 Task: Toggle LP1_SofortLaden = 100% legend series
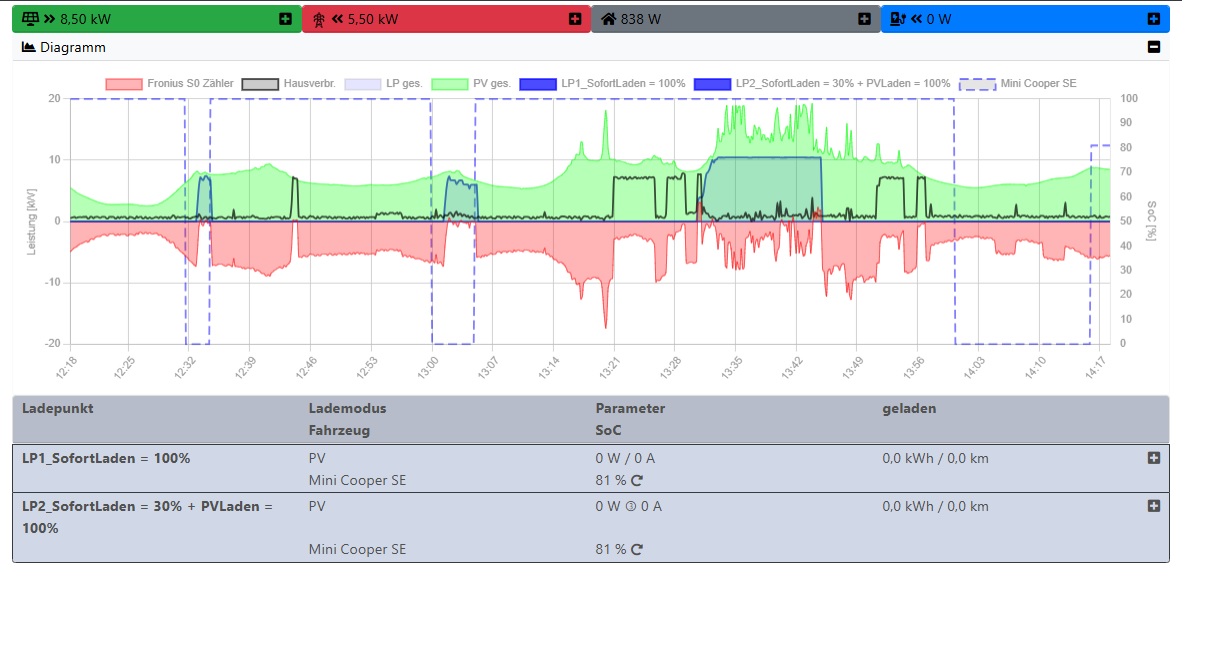coord(603,84)
